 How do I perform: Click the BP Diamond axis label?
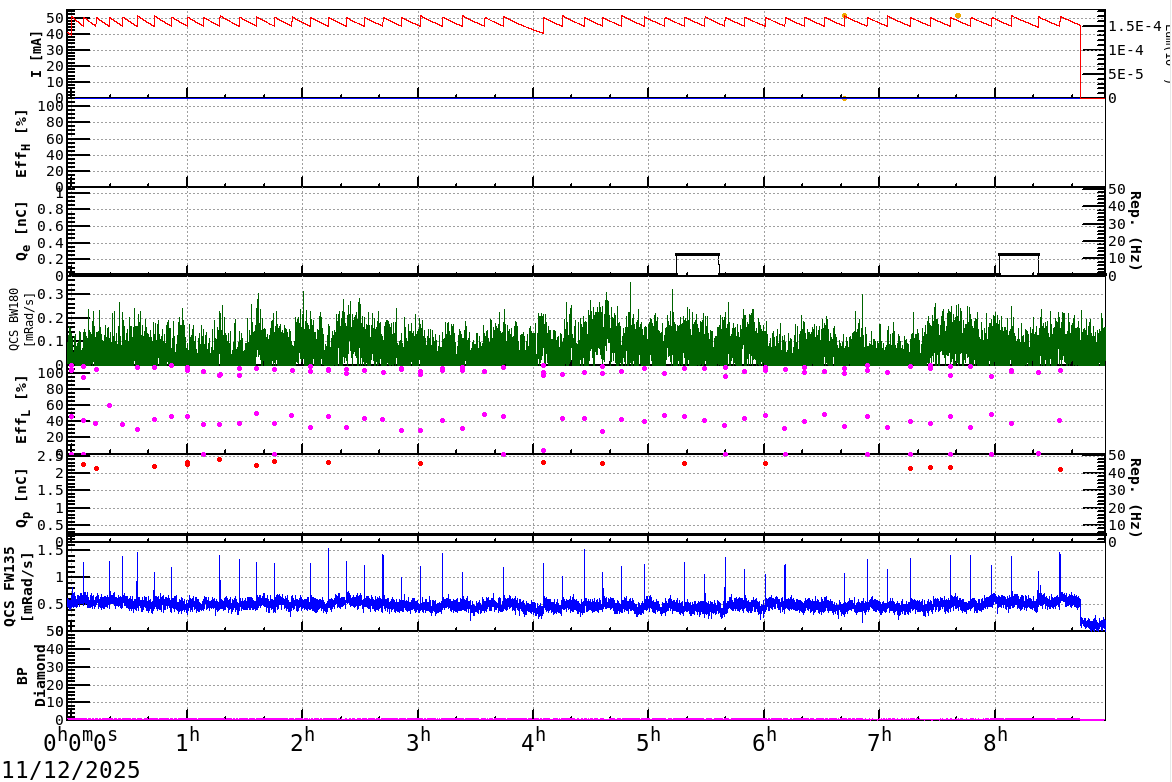click(x=29, y=675)
